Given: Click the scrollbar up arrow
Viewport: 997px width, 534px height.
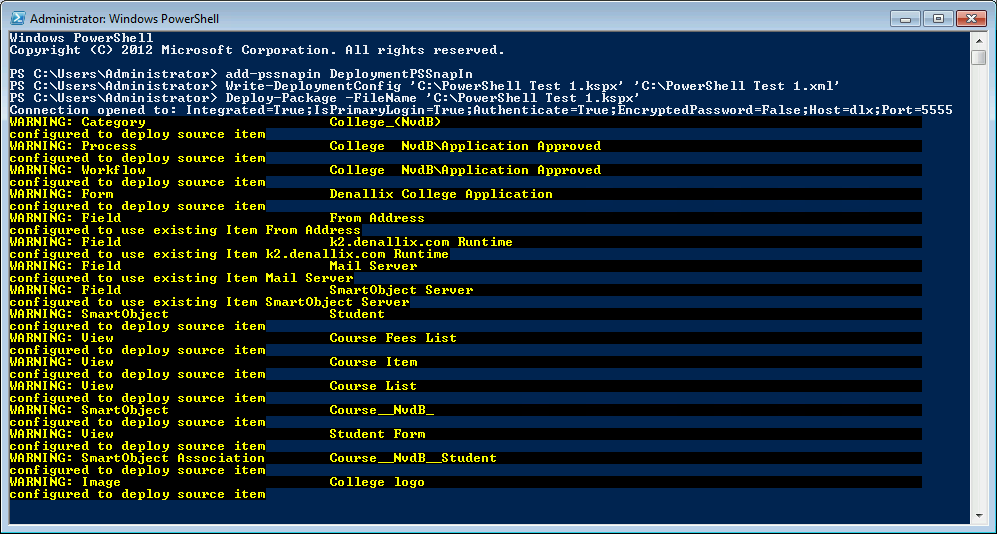Looking at the screenshot, I should click(979, 38).
